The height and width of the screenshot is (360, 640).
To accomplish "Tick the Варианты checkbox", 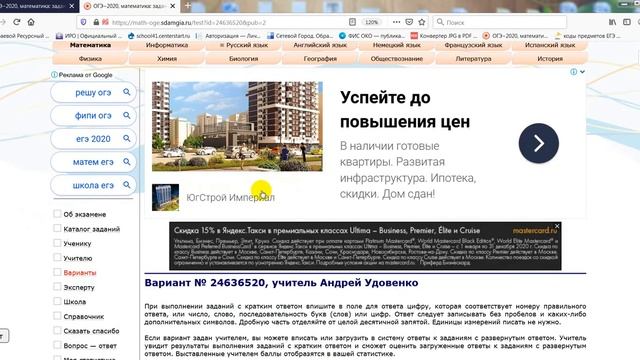I will tap(57, 272).
